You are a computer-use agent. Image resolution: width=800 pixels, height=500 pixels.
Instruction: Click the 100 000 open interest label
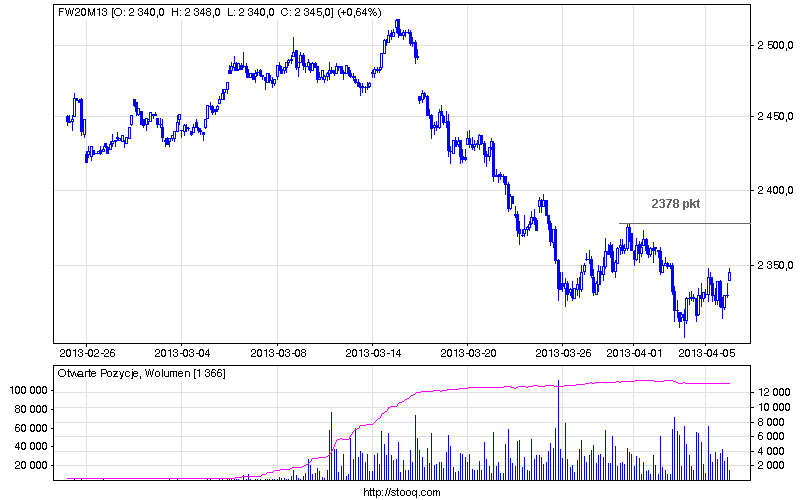coord(29,390)
